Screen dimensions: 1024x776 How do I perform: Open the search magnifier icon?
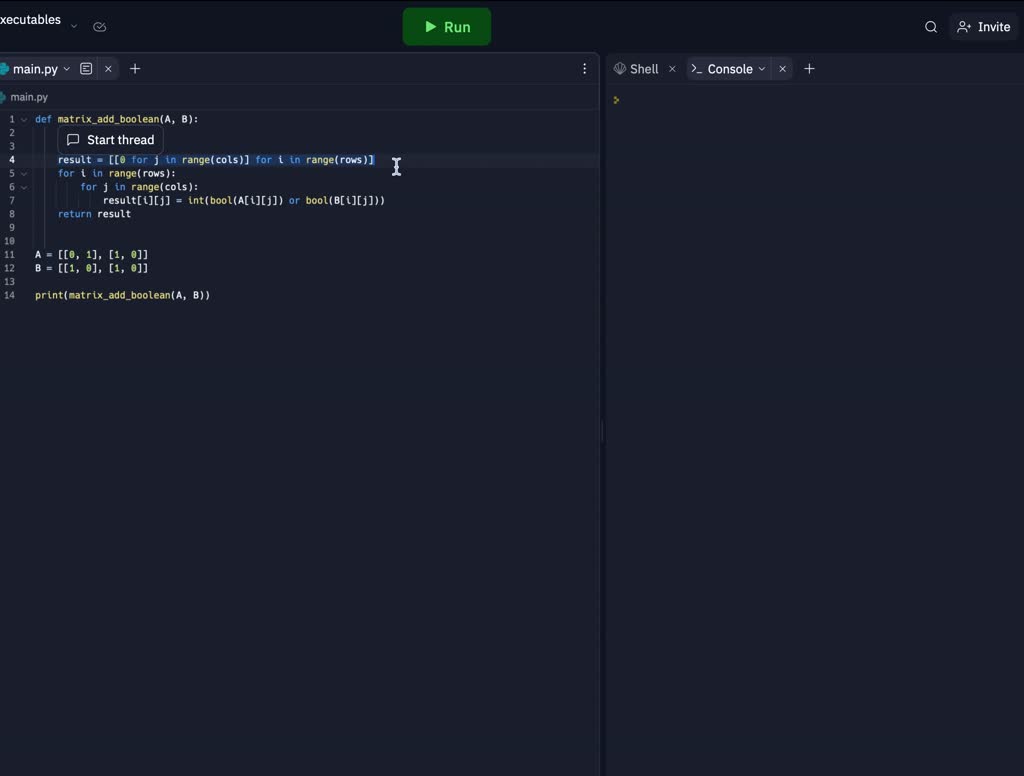pos(931,27)
